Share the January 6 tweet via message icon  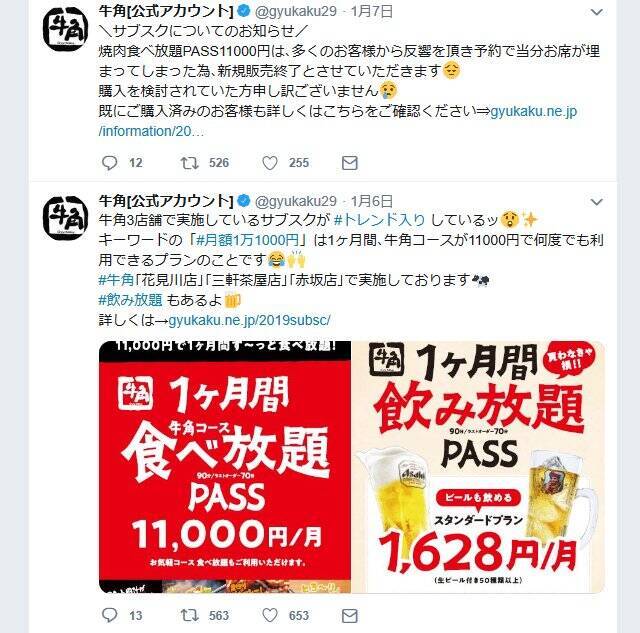click(350, 615)
